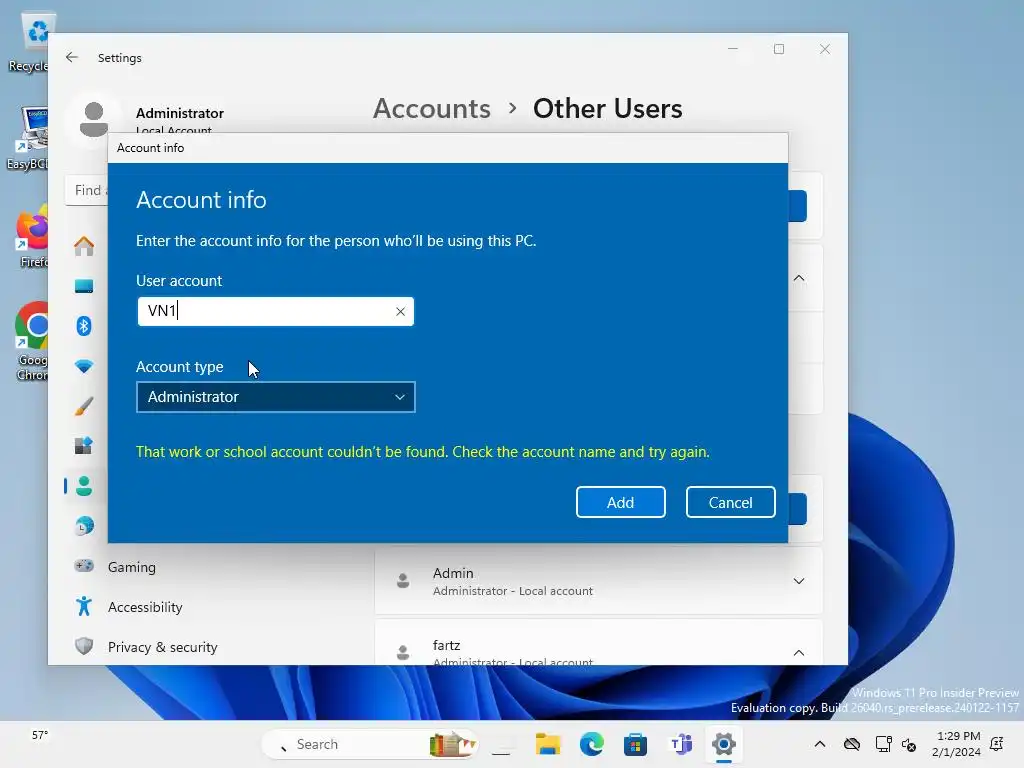Open Accessibility in Settings sidebar
Screen dimensions: 1024x768
pyautogui.click(x=145, y=607)
